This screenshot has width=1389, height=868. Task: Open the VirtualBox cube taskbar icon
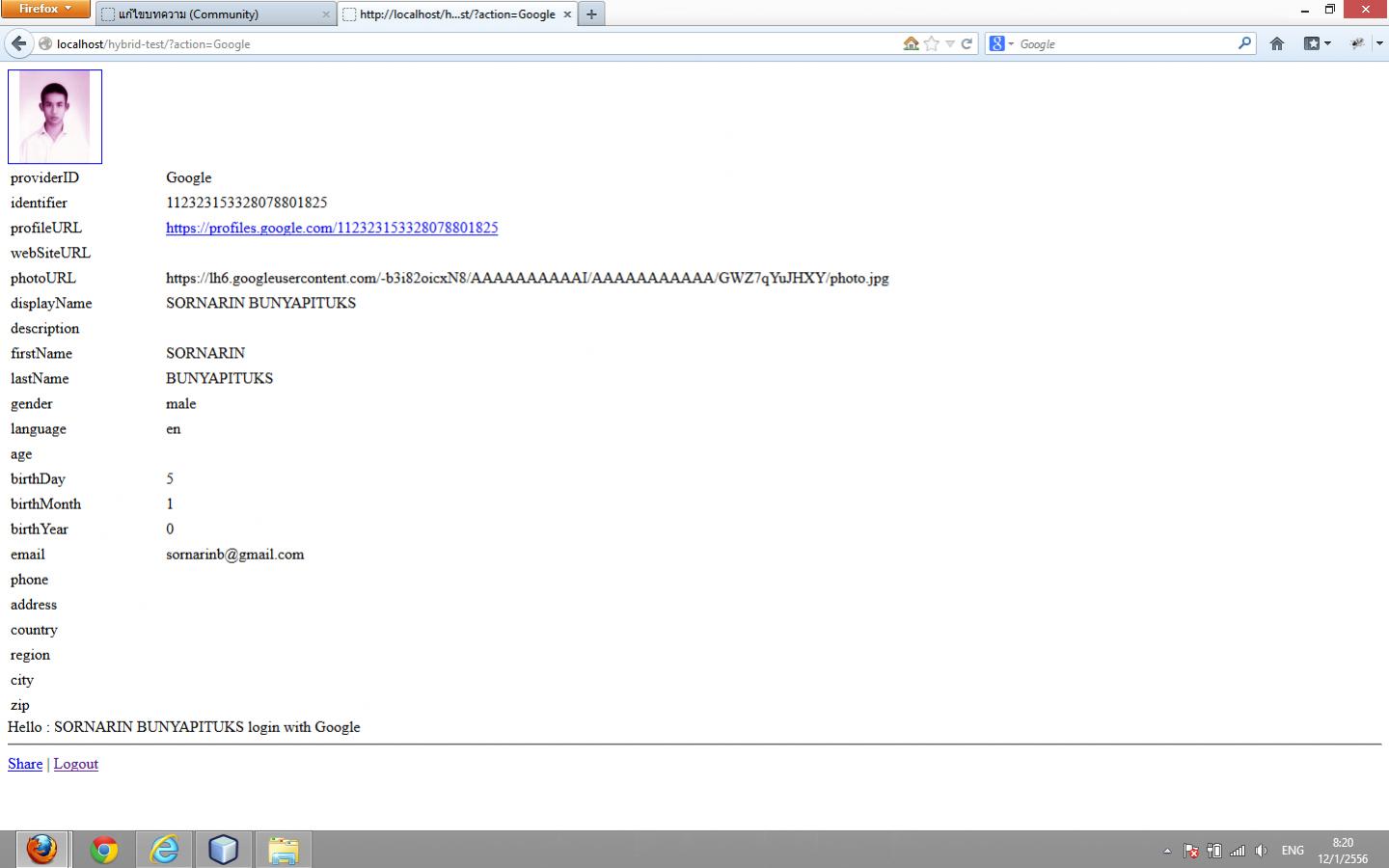224,850
